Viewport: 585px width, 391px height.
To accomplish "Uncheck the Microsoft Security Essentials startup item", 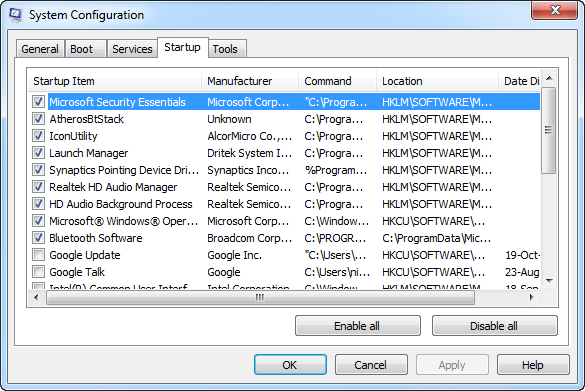I will pos(38,101).
